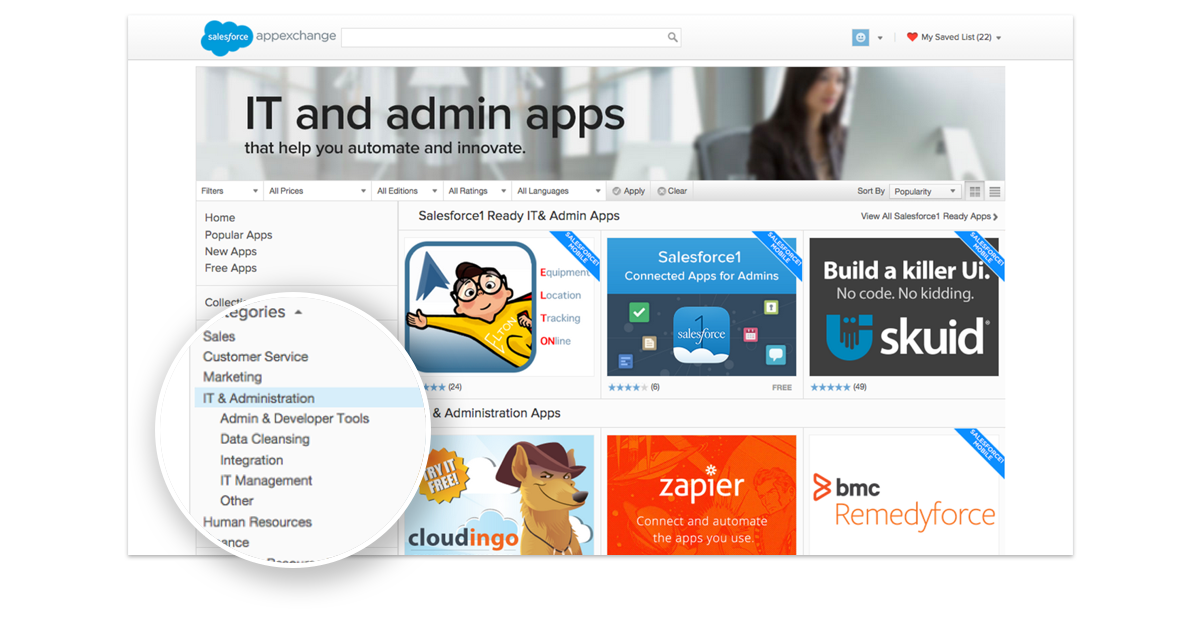Open the Skuid app tile
This screenshot has height=640, width=1200.
(904, 307)
